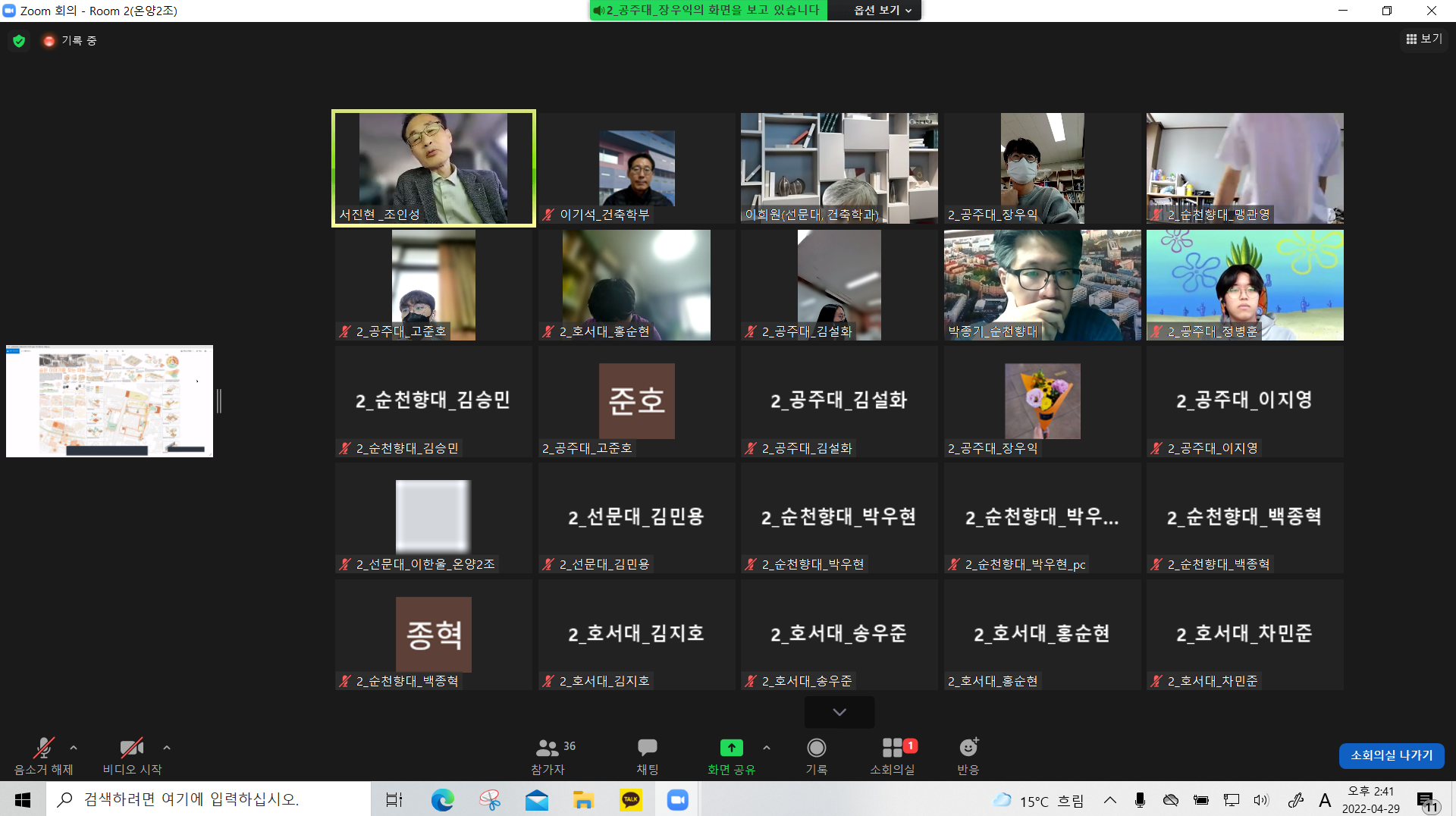This screenshot has height=816, width=1456.
Task: Expand the audio settings arrow
Action: [x=74, y=748]
